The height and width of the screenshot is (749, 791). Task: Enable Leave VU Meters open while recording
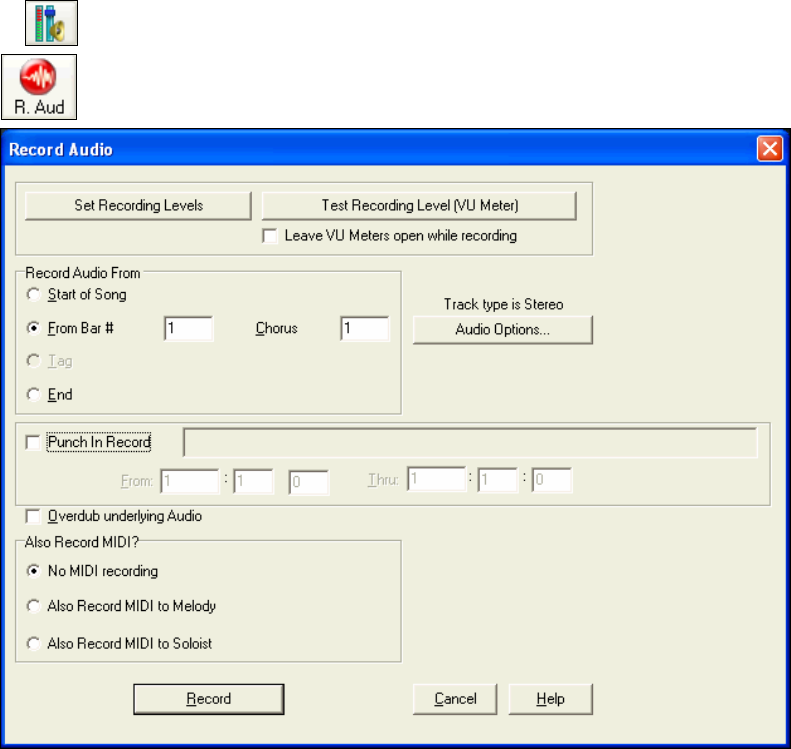click(x=270, y=236)
